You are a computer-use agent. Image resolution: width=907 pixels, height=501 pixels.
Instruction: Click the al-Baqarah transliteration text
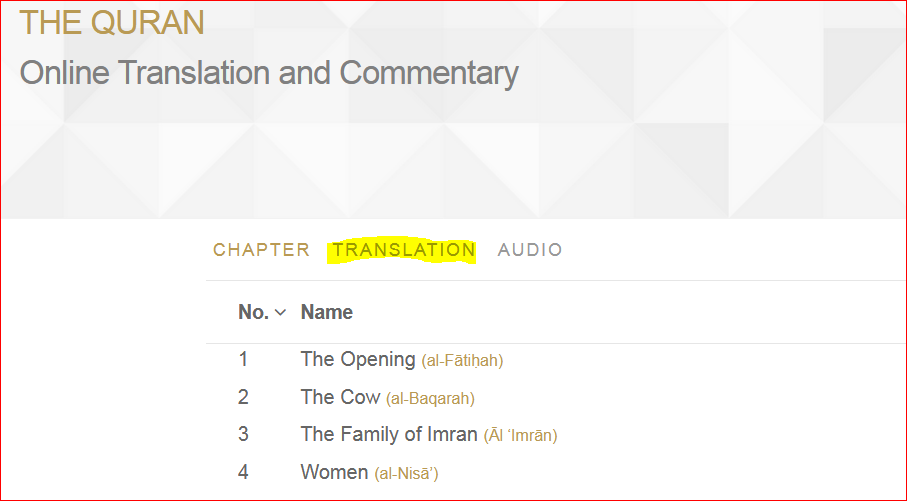[430, 399]
